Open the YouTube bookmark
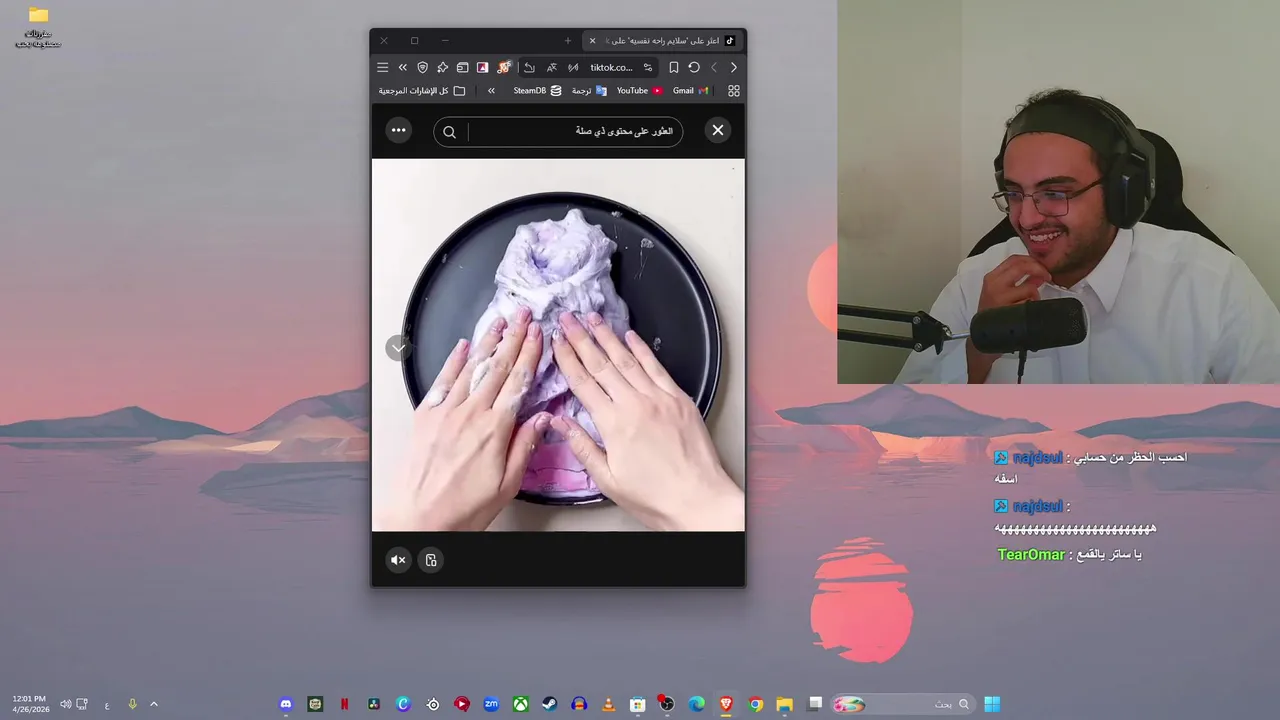The height and width of the screenshot is (720, 1280). point(639,90)
